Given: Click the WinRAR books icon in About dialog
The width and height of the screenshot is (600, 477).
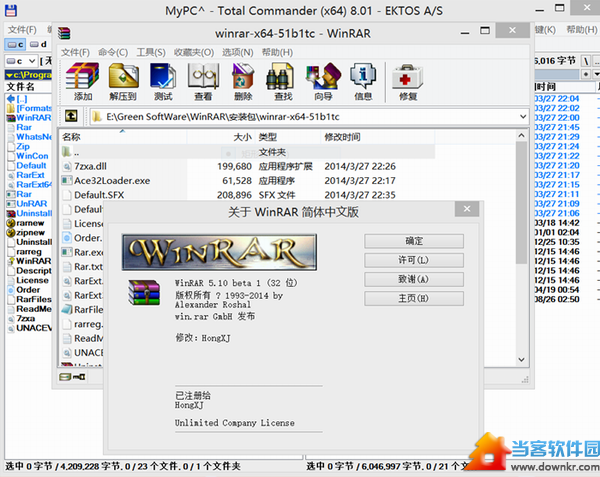Looking at the screenshot, I should (x=144, y=293).
